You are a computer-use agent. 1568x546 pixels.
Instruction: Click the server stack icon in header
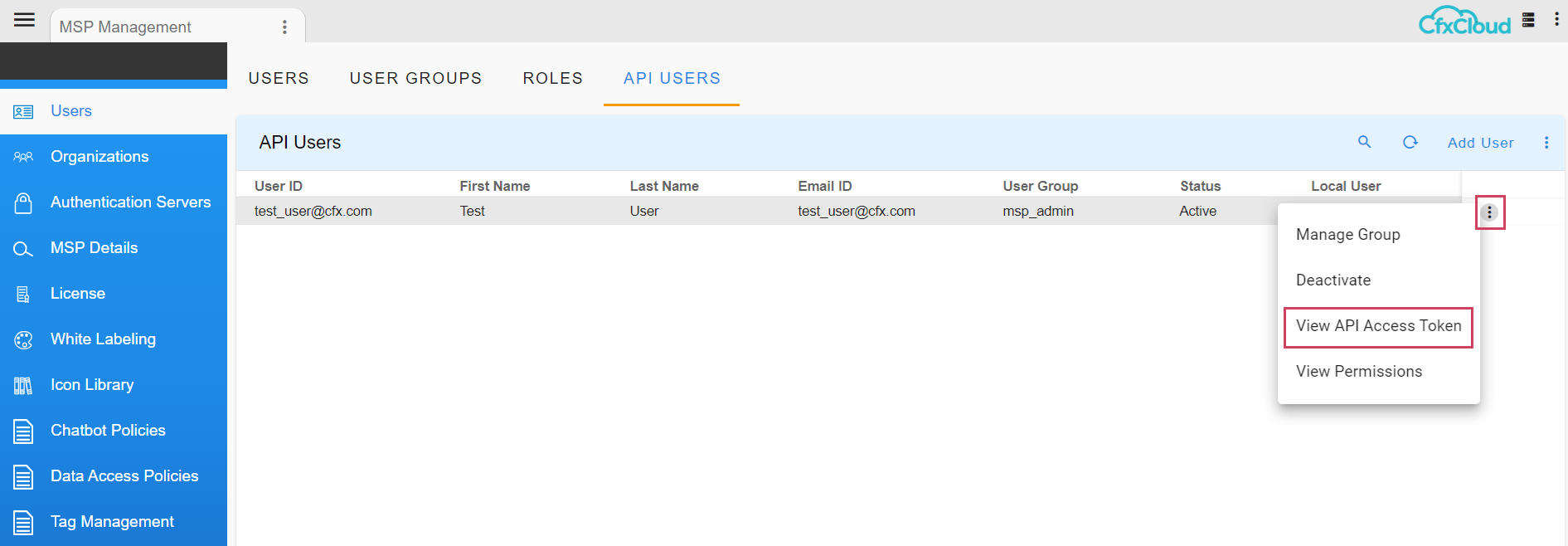[x=1528, y=20]
